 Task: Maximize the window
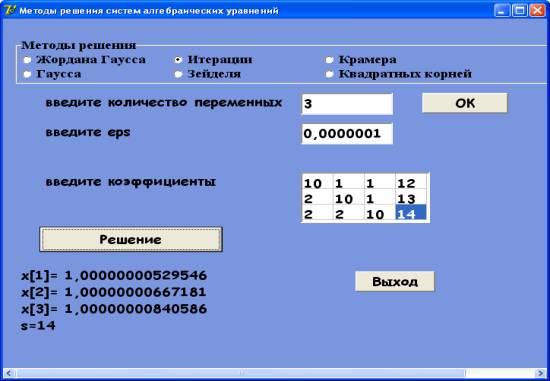coord(519,11)
